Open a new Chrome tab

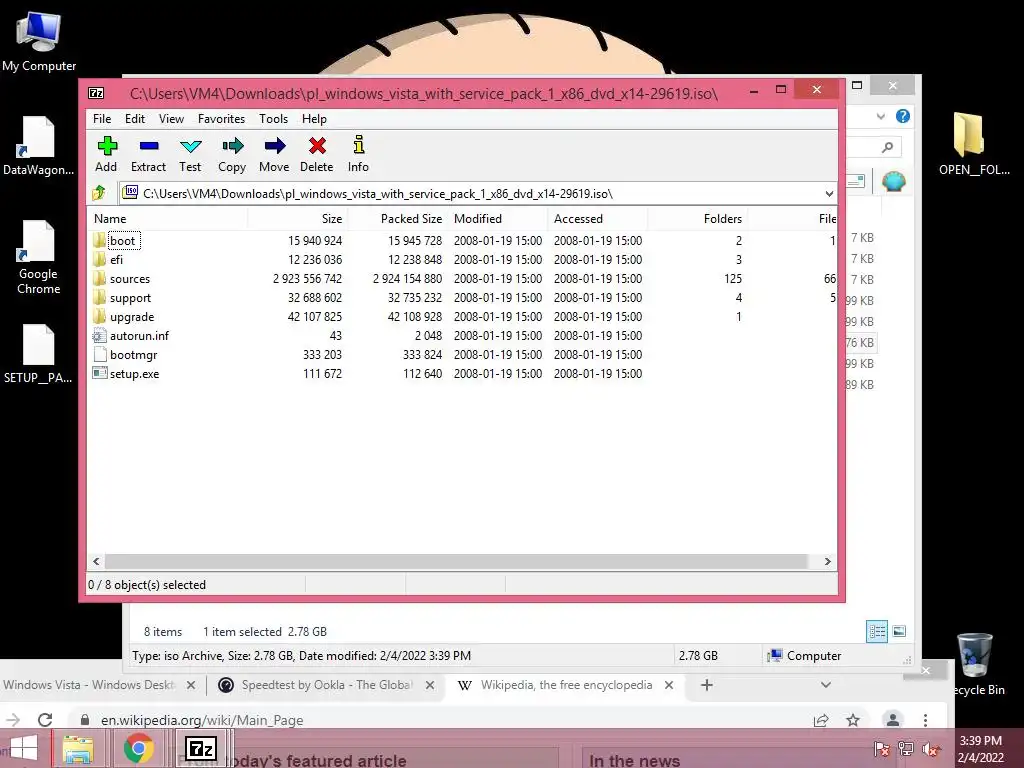tap(707, 685)
